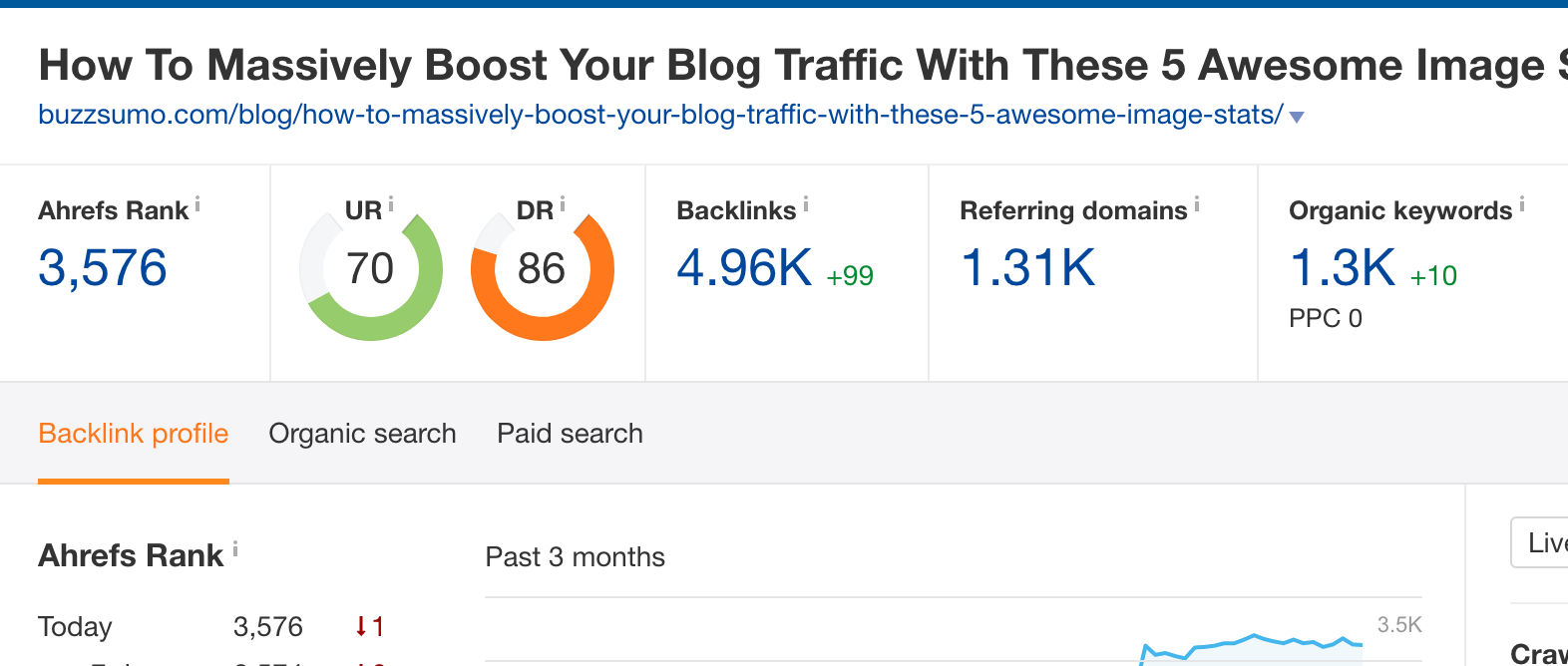Click info icon beside Referring domains
The image size is (1568, 666).
click(1197, 204)
